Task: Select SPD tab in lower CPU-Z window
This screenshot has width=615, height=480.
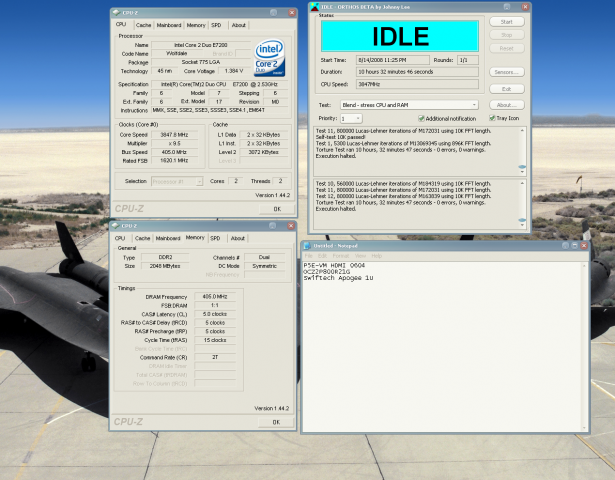Action: pyautogui.click(x=215, y=238)
